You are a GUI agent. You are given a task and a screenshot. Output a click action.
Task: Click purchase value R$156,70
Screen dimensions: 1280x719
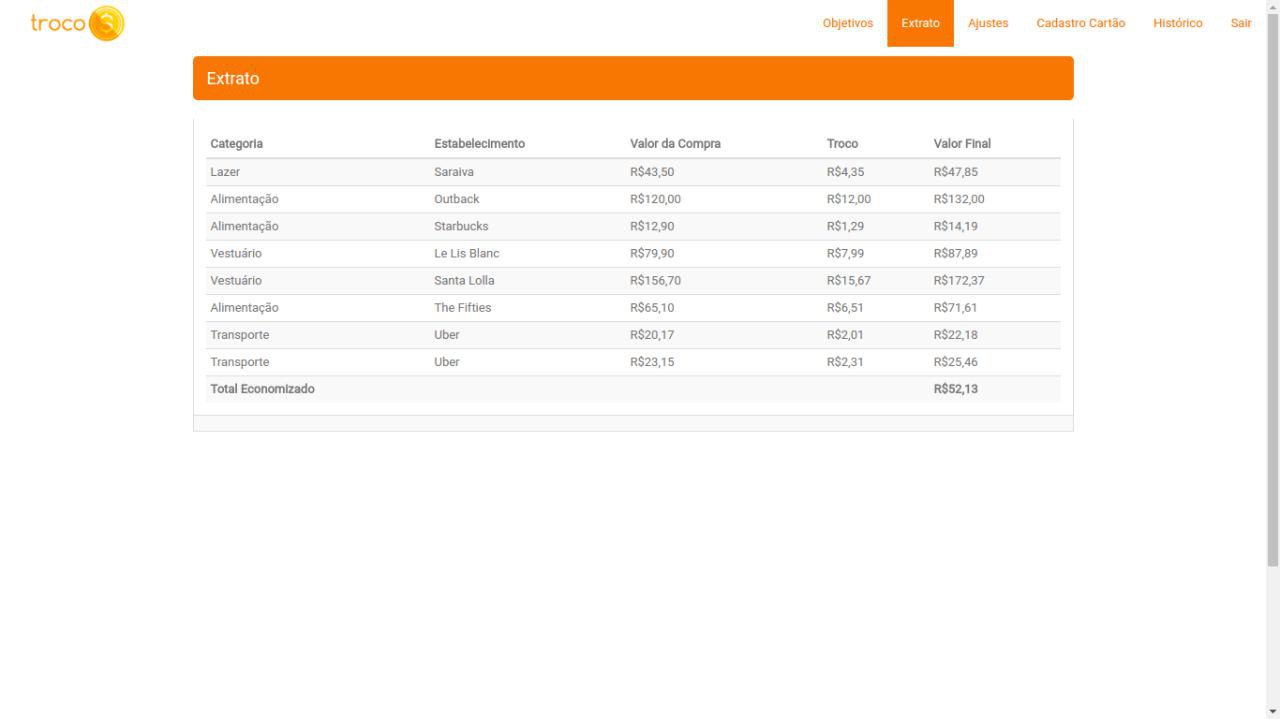point(656,280)
